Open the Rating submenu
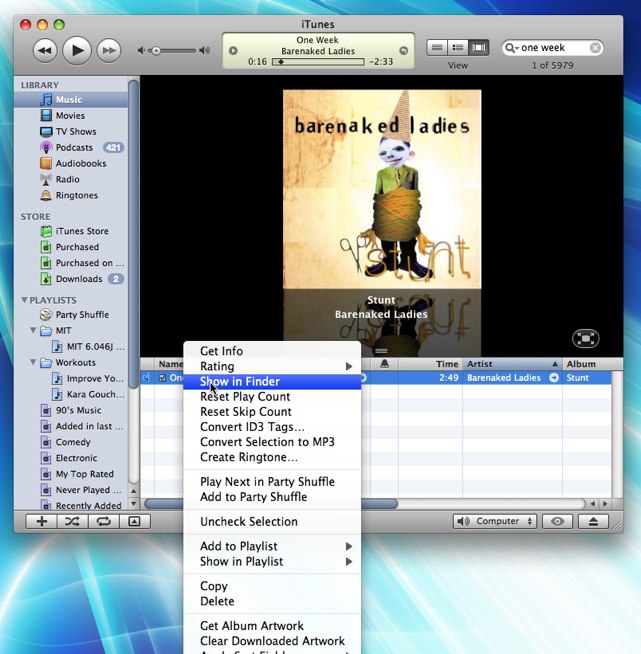The image size is (641, 654). [x=272, y=366]
